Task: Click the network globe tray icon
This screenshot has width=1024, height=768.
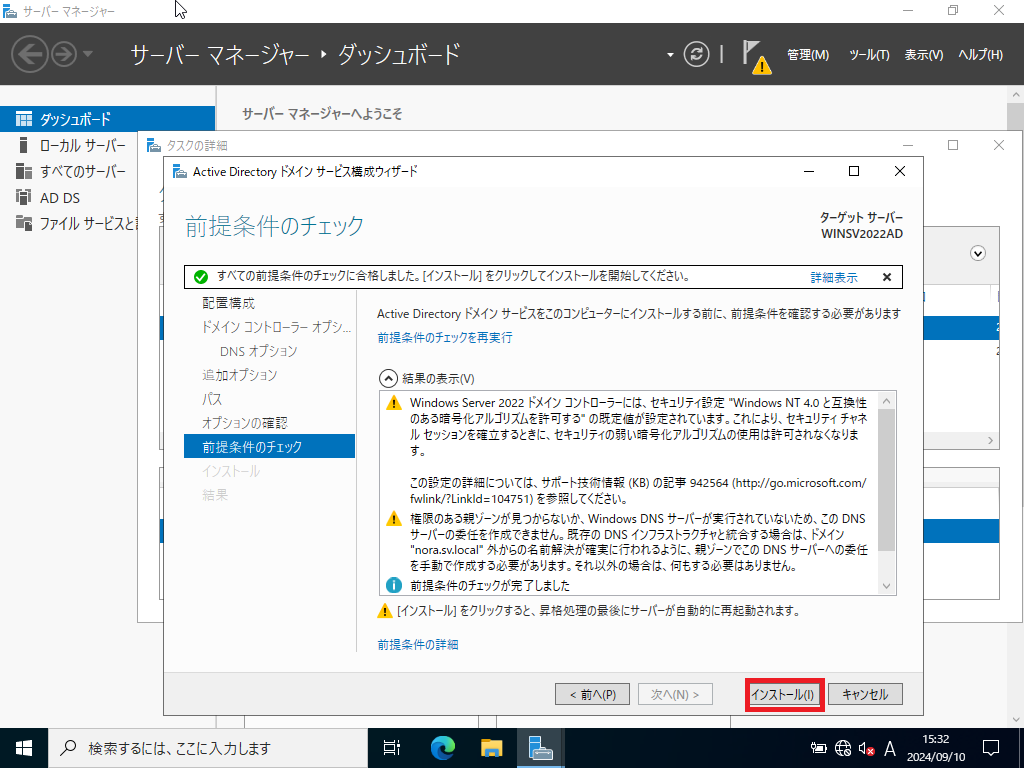Action: coord(843,748)
